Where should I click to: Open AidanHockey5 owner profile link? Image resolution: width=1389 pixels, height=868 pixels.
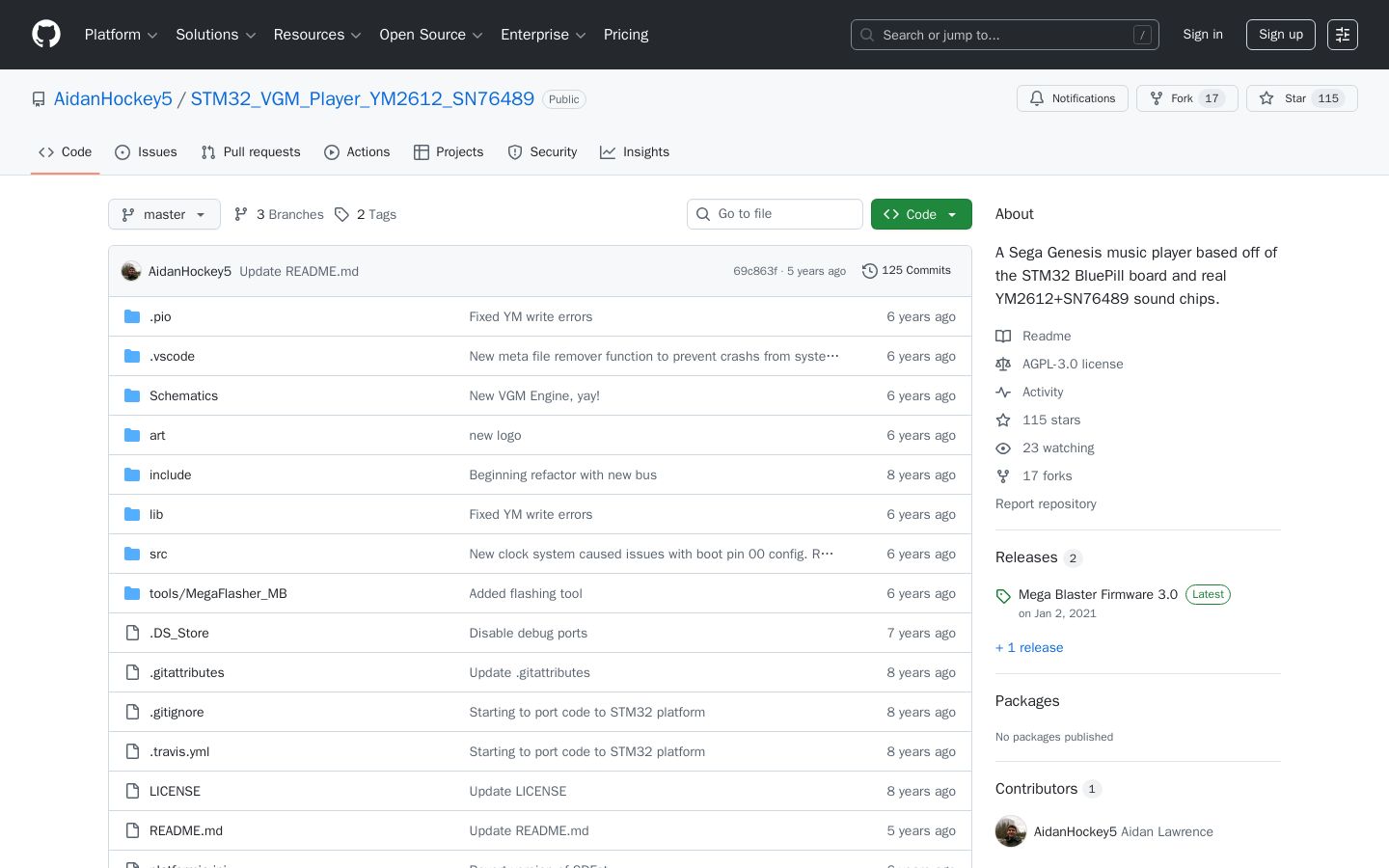pyautogui.click(x=113, y=99)
